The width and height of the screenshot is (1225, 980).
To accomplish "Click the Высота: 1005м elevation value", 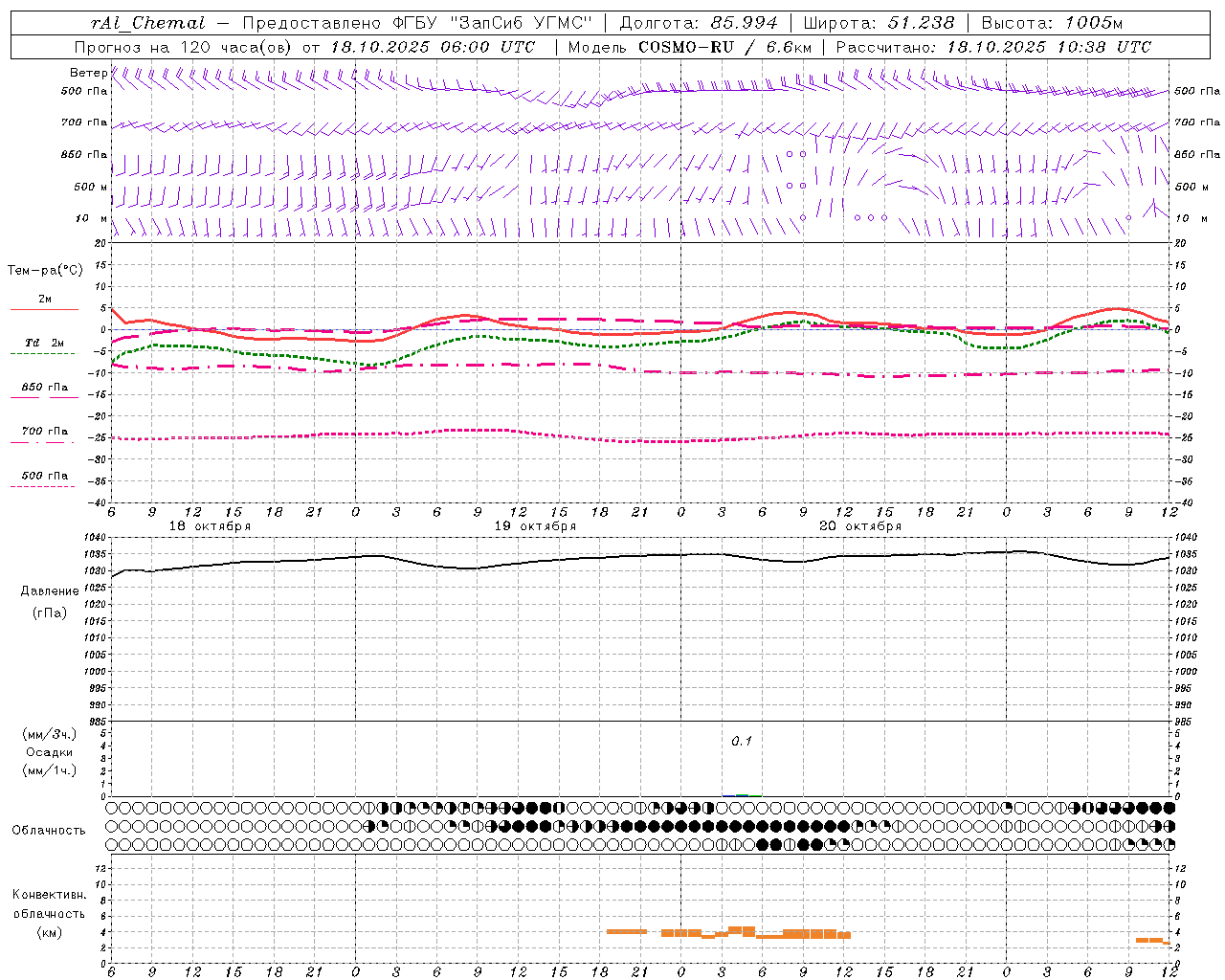I will [x=1052, y=23].
